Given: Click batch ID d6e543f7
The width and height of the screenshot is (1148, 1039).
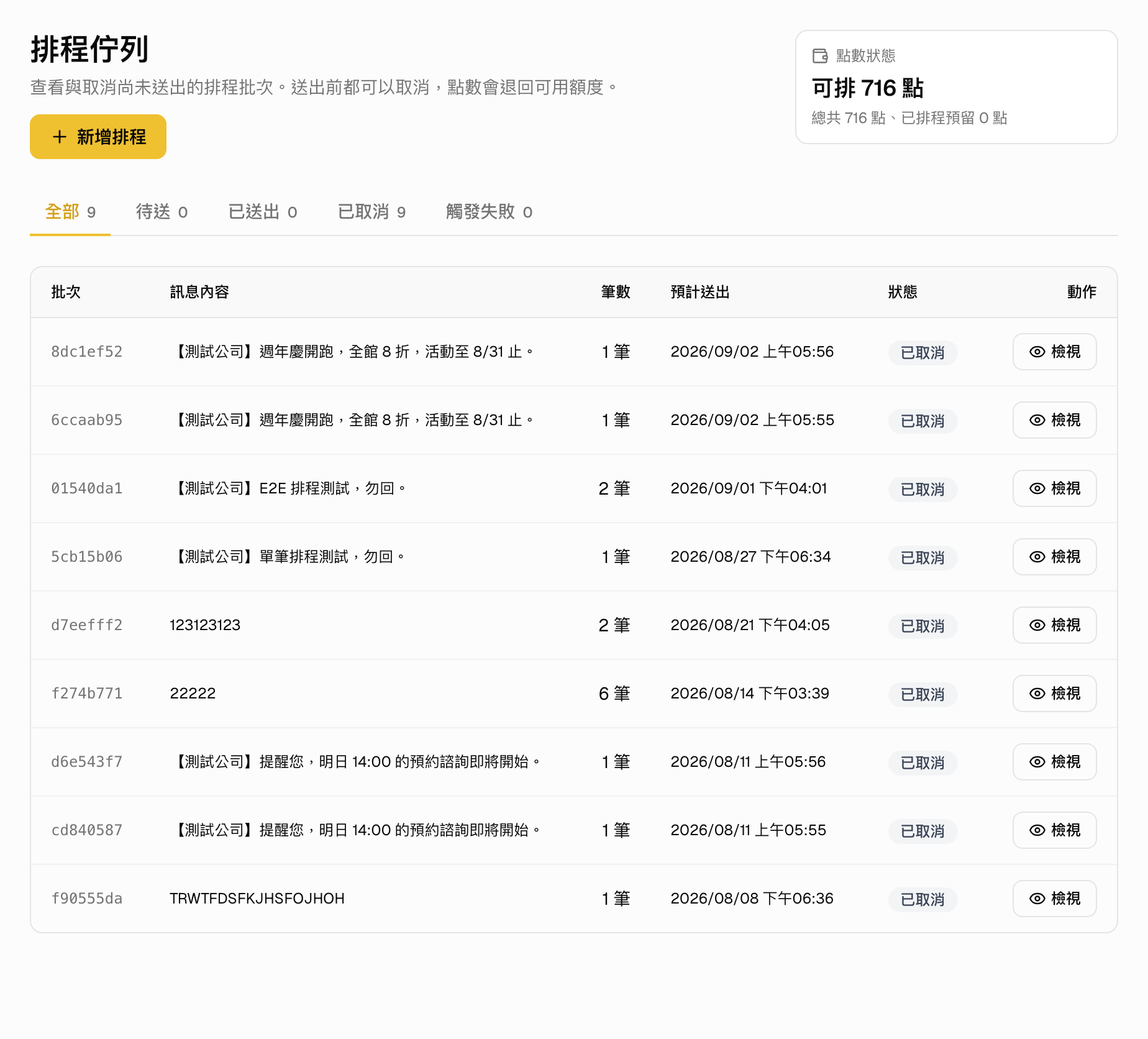Looking at the screenshot, I should 87,762.
